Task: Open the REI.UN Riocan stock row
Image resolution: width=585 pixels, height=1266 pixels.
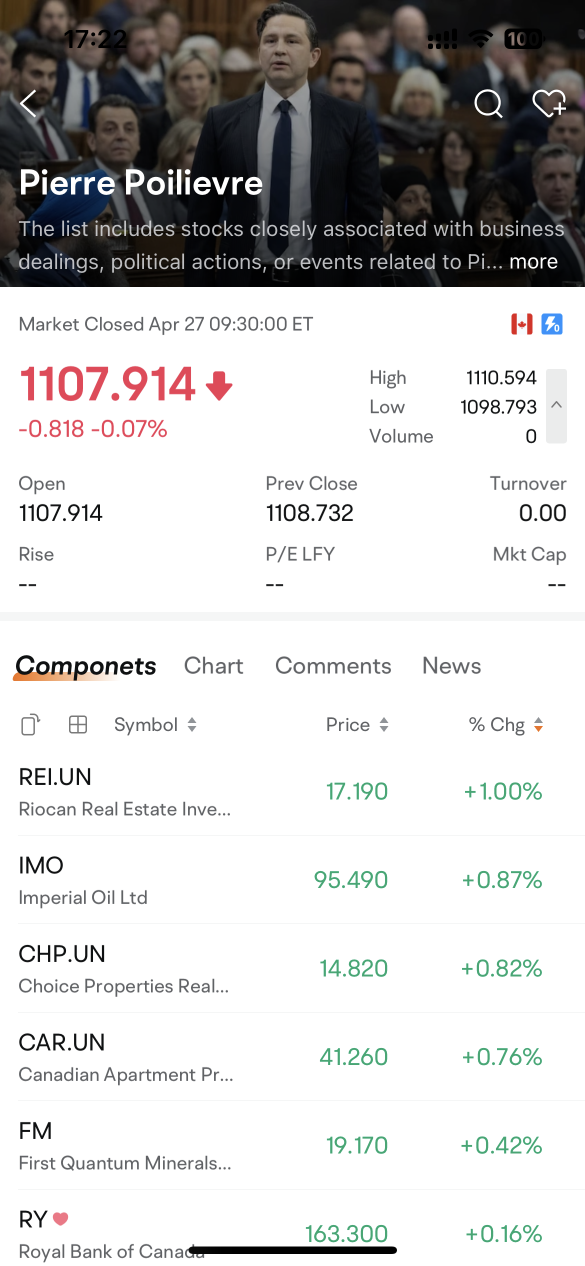Action: click(x=292, y=792)
